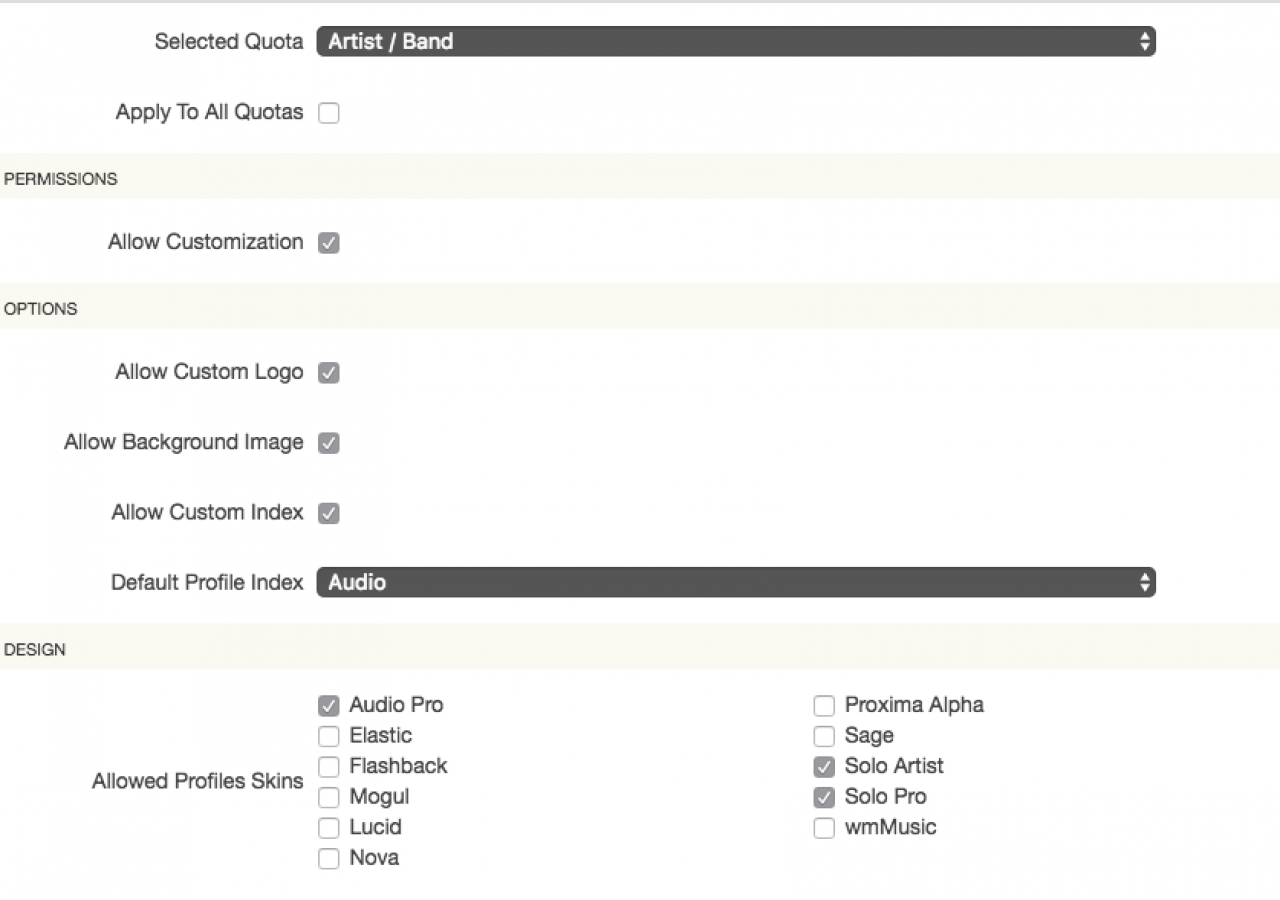1280x900 pixels.
Task: Tick the Lucid skin checkbox
Action: tap(329, 828)
